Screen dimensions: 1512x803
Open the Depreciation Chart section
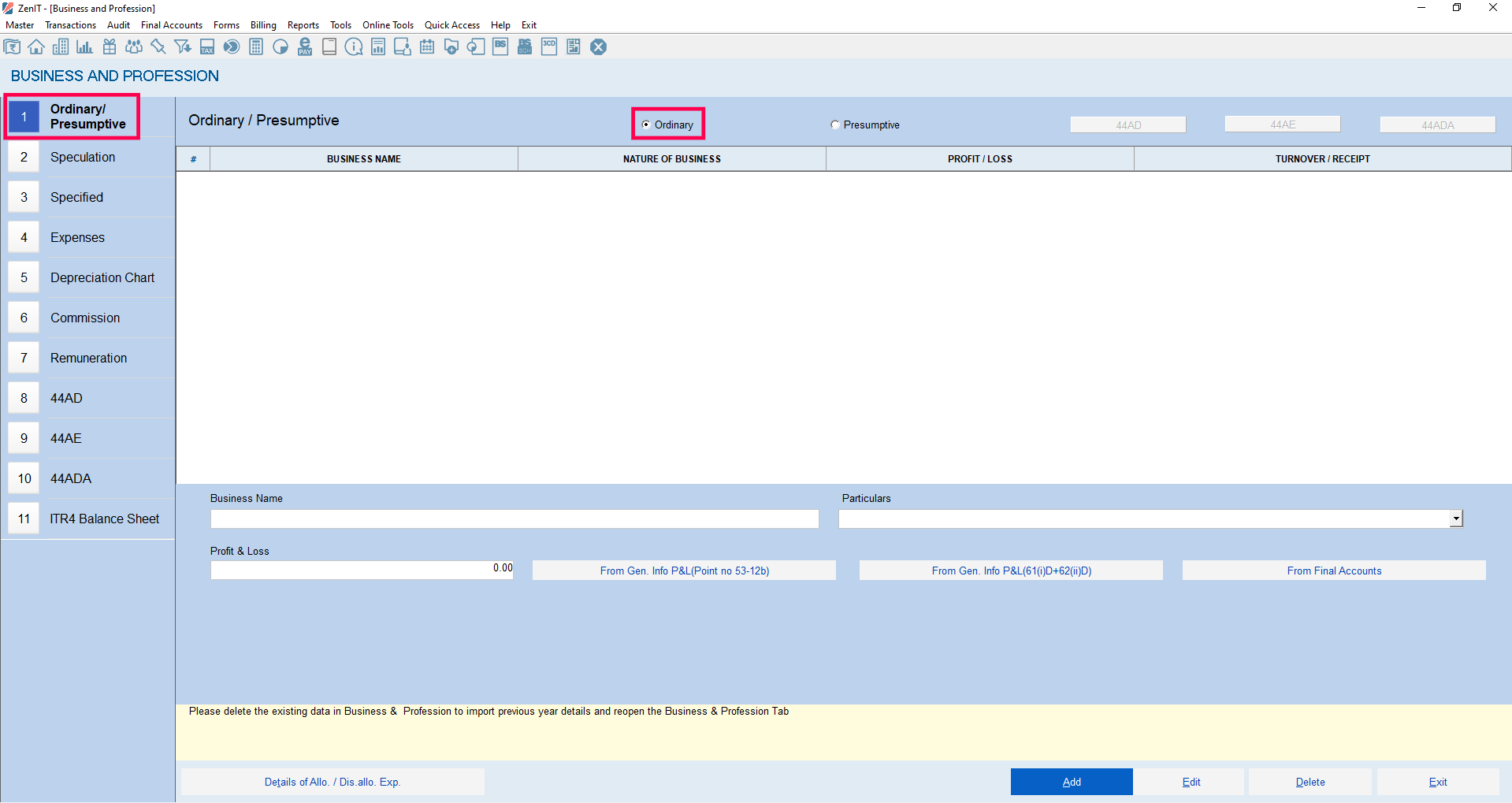(91, 277)
